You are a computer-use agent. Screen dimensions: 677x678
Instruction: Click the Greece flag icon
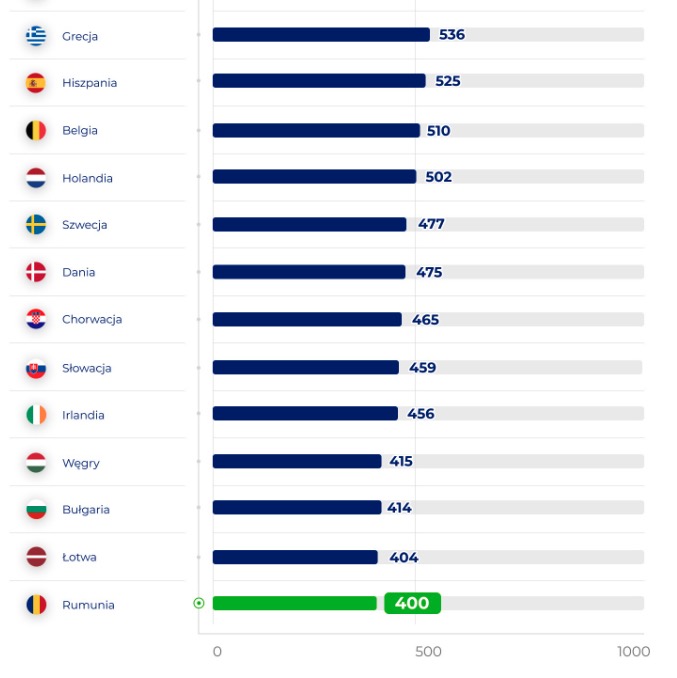[x=36, y=36]
